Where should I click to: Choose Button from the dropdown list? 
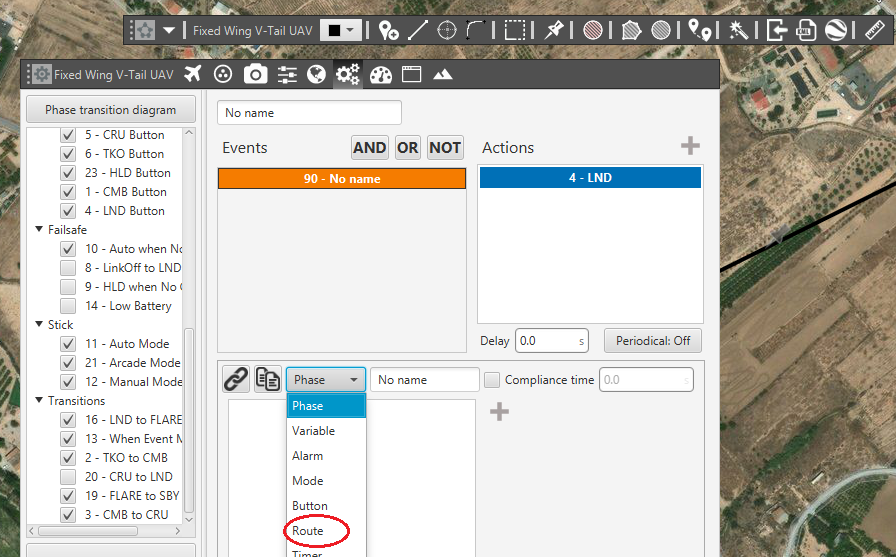coord(326,506)
